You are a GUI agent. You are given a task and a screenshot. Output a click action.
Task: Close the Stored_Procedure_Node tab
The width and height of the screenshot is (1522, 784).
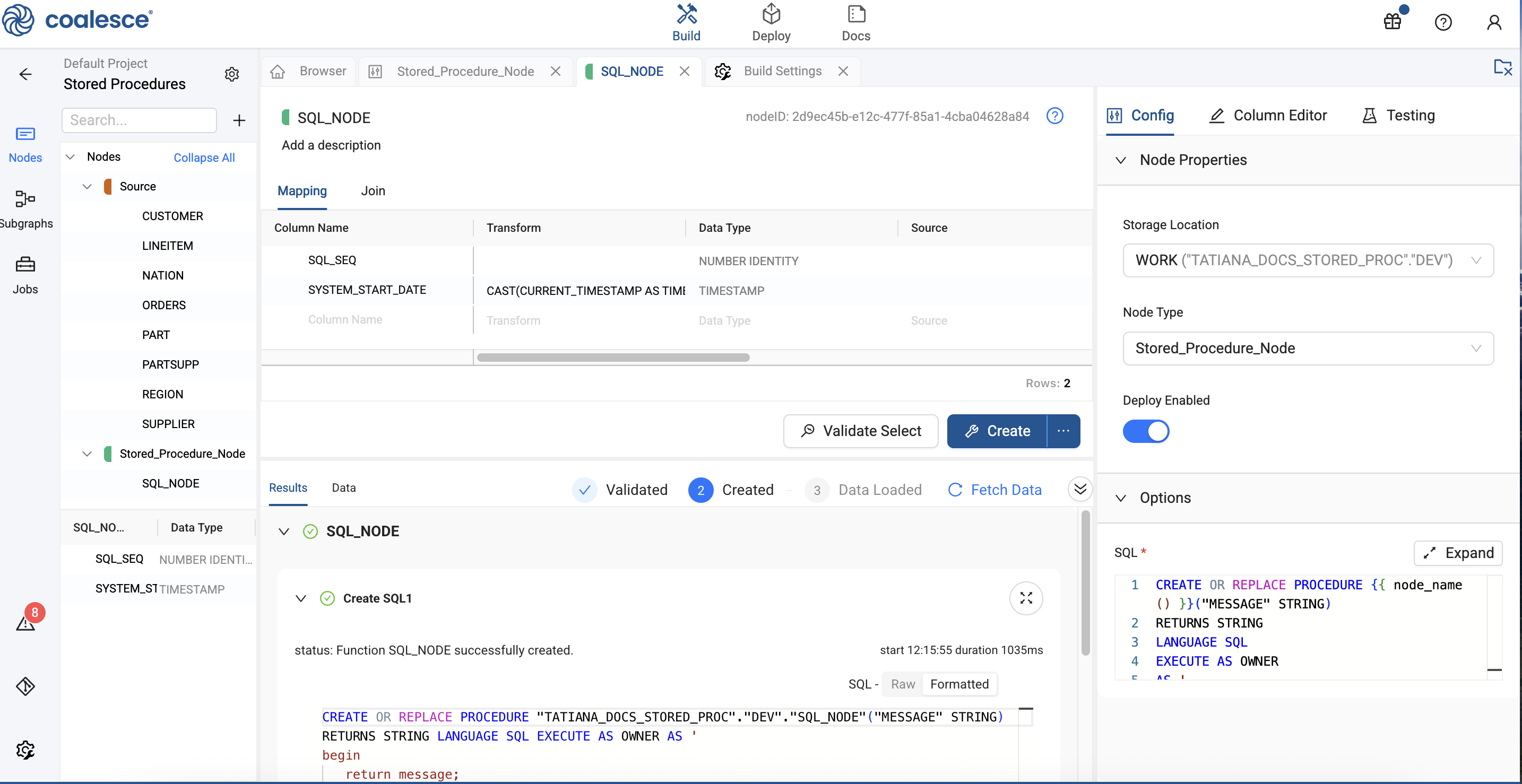tap(555, 72)
